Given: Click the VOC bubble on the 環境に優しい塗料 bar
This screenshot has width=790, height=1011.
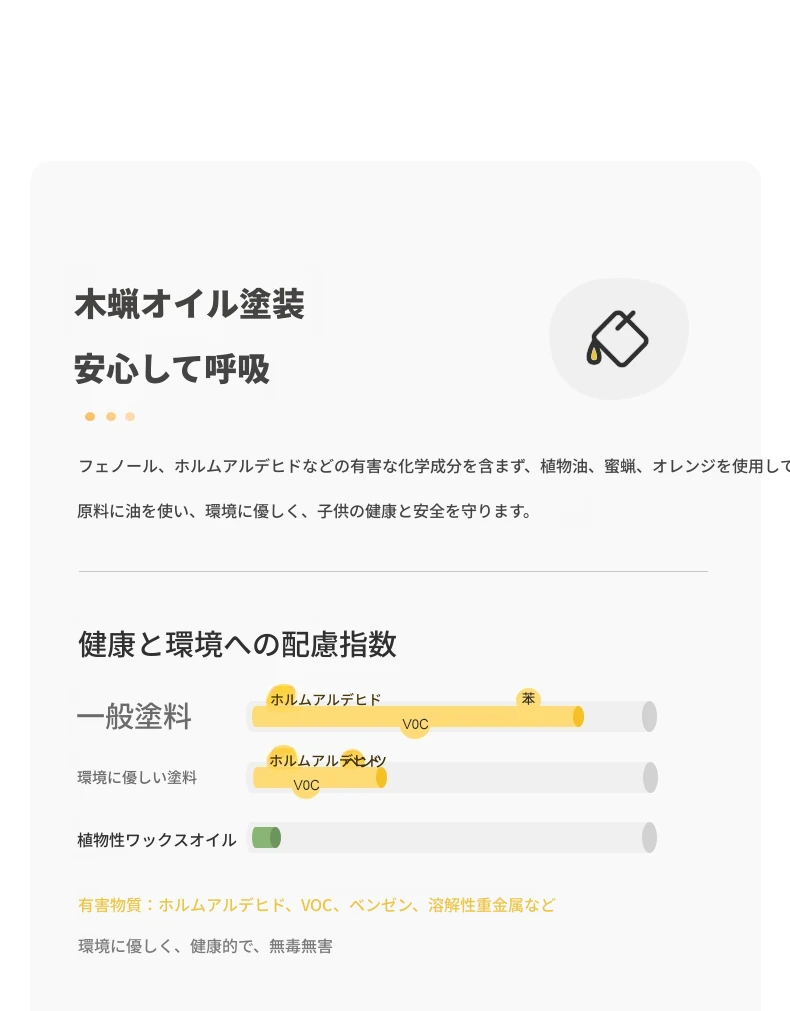Looking at the screenshot, I should tap(306, 785).
